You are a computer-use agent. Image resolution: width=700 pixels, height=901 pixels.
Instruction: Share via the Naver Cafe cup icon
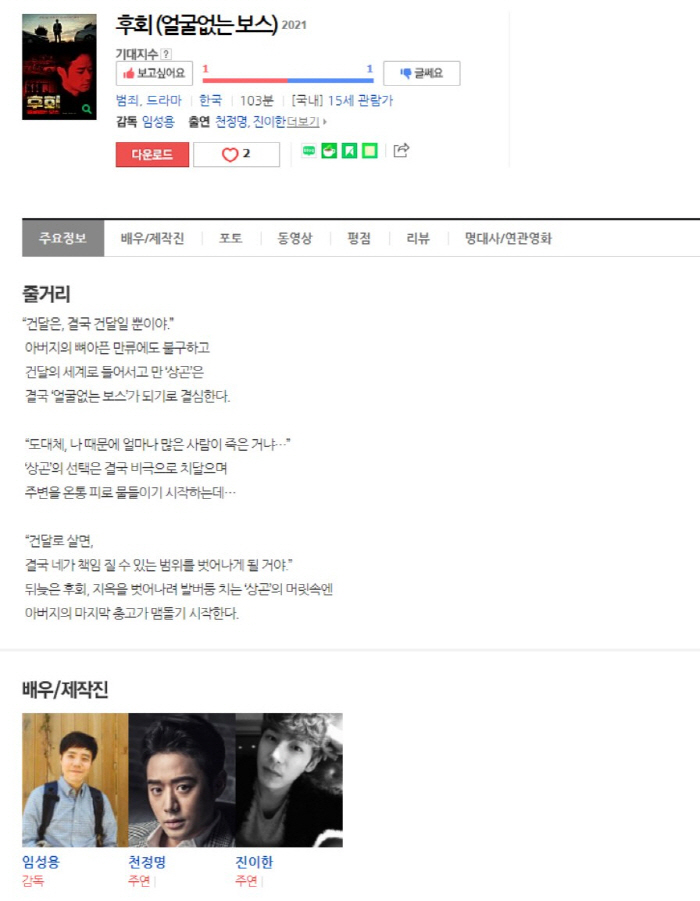point(329,151)
